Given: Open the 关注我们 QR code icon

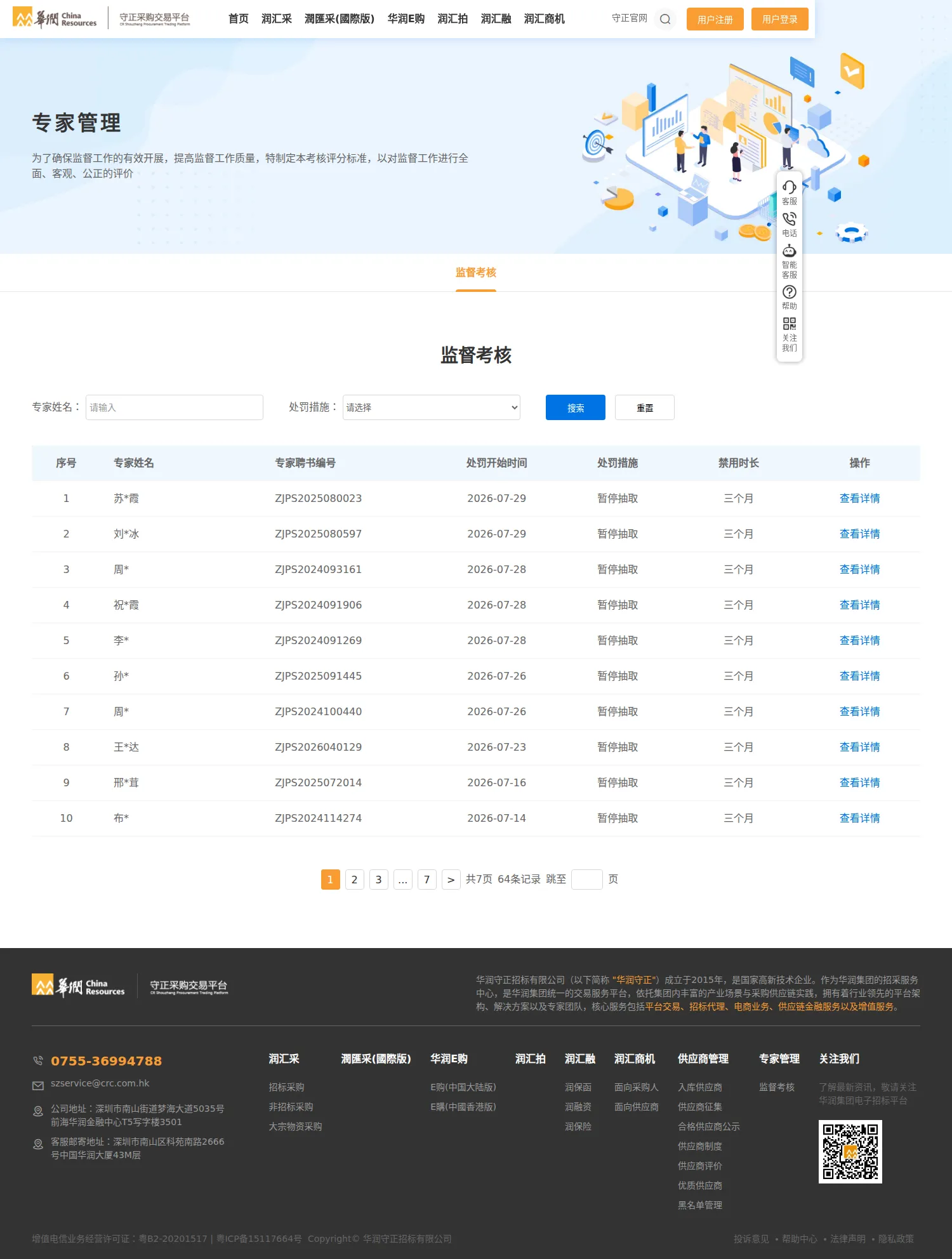Looking at the screenshot, I should [789, 324].
